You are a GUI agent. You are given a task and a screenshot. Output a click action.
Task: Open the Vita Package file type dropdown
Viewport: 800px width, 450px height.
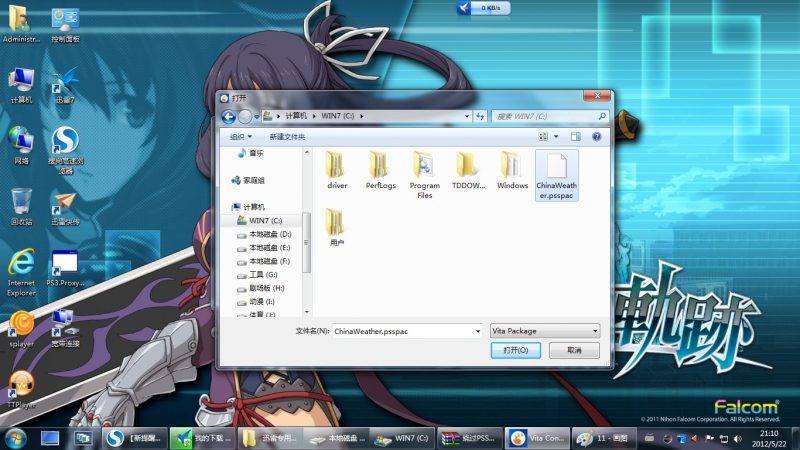point(544,331)
